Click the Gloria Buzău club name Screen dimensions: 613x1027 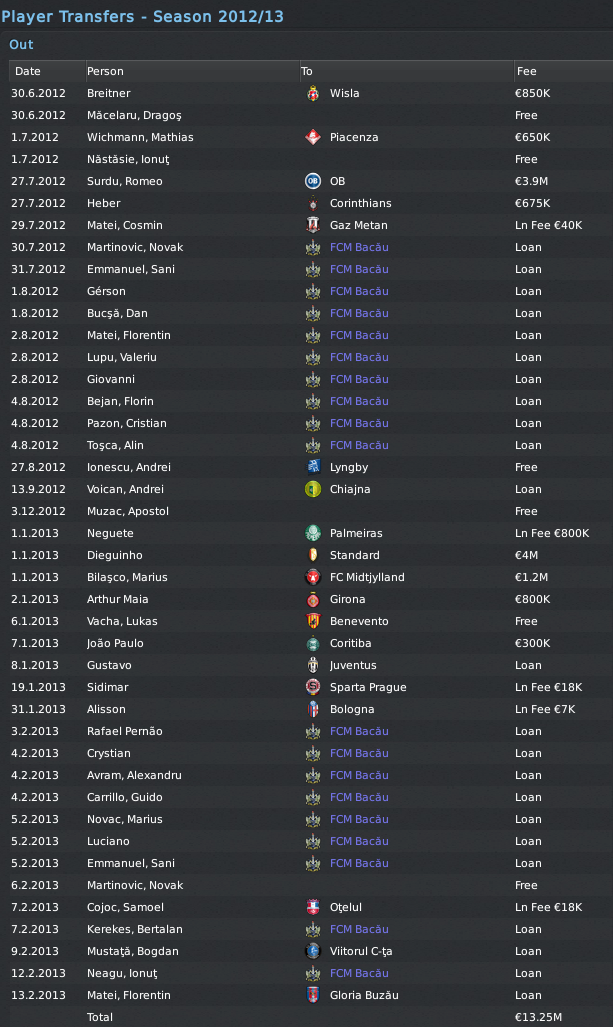click(366, 995)
